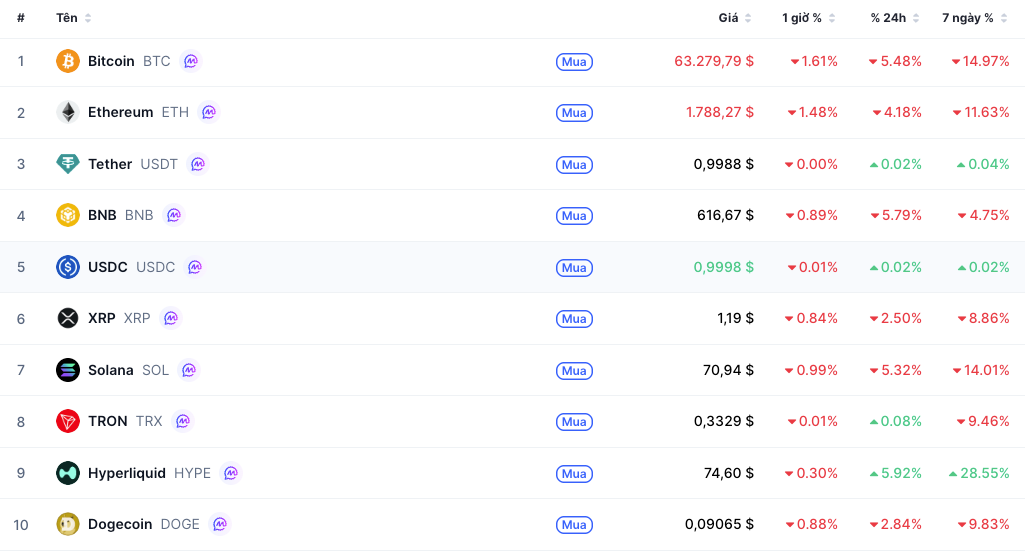The image size is (1025, 557).
Task: Click the purple chat badge beside ETH
Action: (209, 112)
